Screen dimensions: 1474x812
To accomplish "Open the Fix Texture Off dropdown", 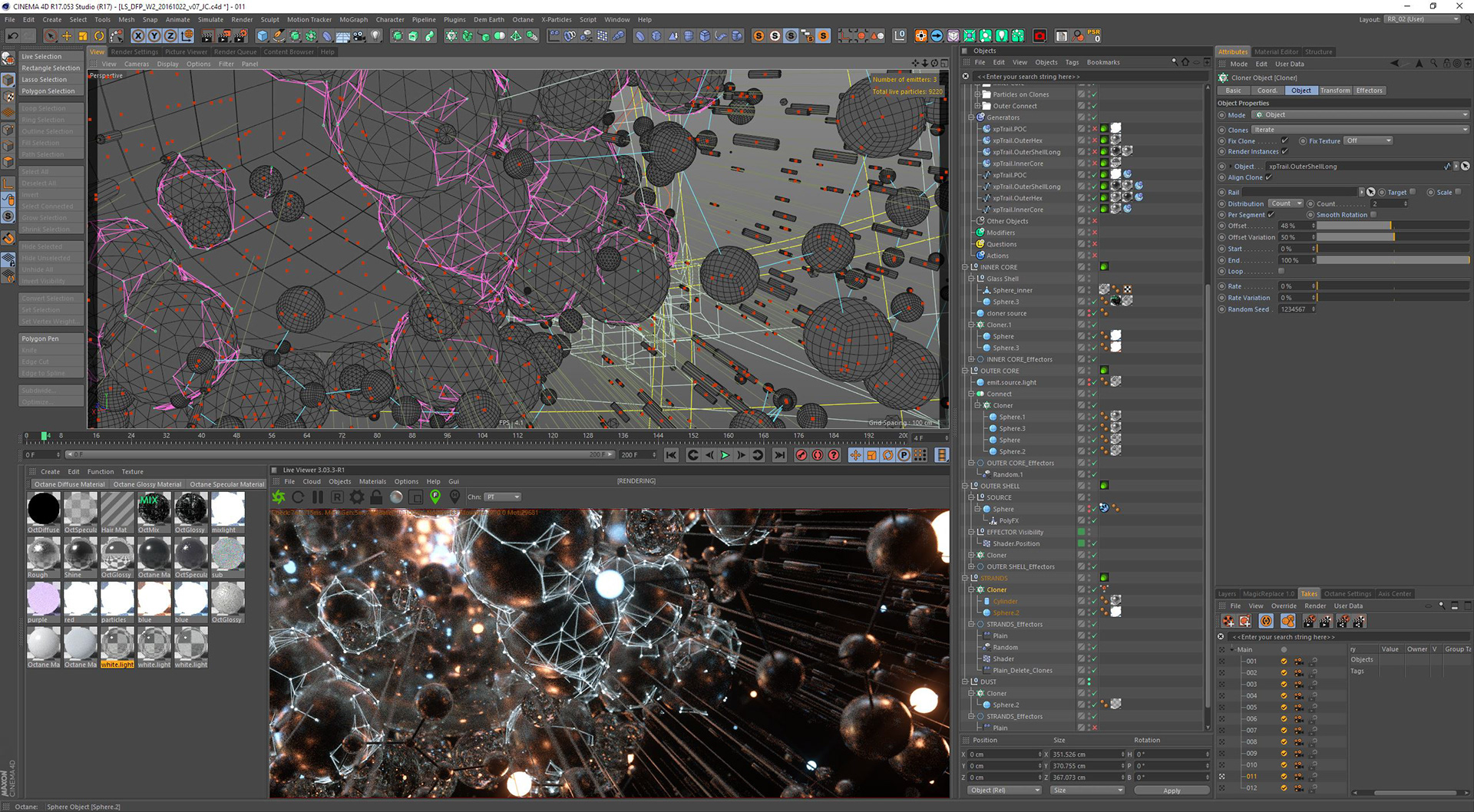I will click(1368, 140).
